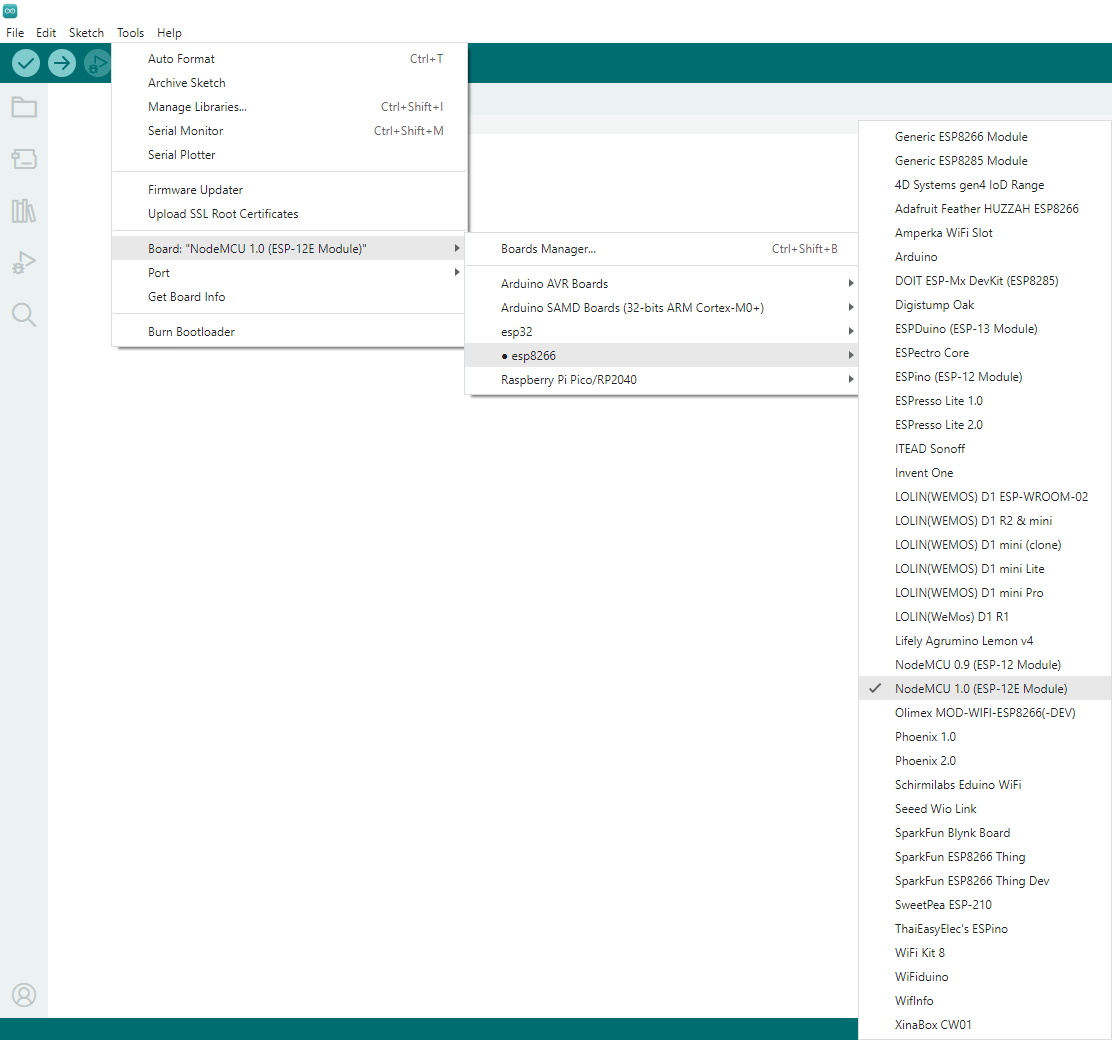Screen dimensions: 1112x1040
Task: Choose ESPDuino (ESP-13 Module)
Action: coord(985,329)
